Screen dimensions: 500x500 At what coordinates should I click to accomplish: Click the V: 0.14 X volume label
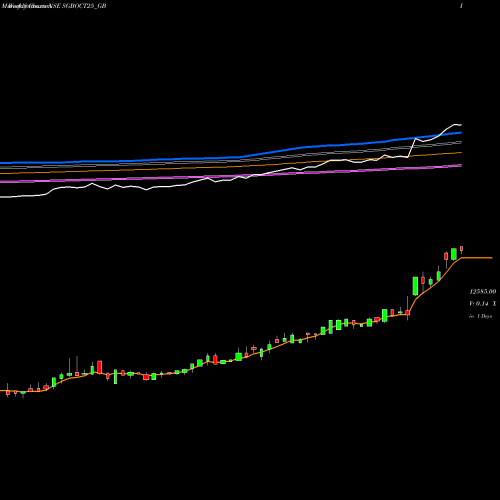[x=483, y=304]
